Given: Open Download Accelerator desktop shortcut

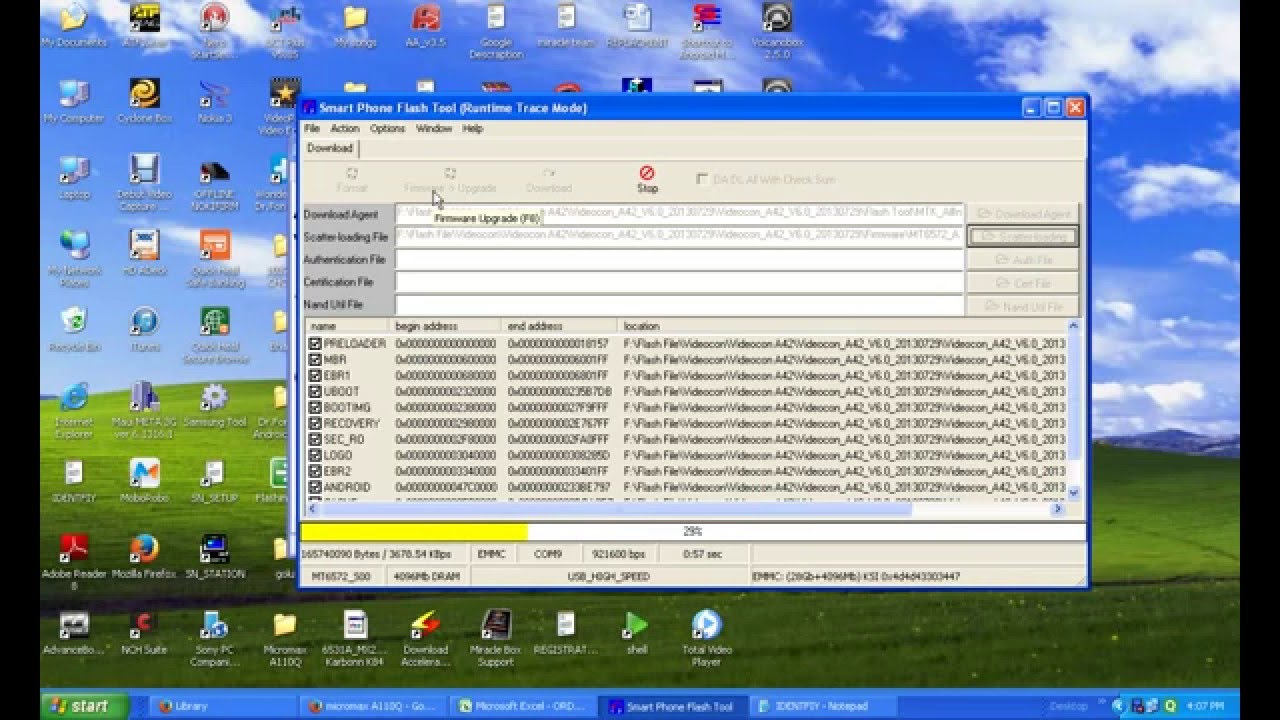Looking at the screenshot, I should [426, 638].
